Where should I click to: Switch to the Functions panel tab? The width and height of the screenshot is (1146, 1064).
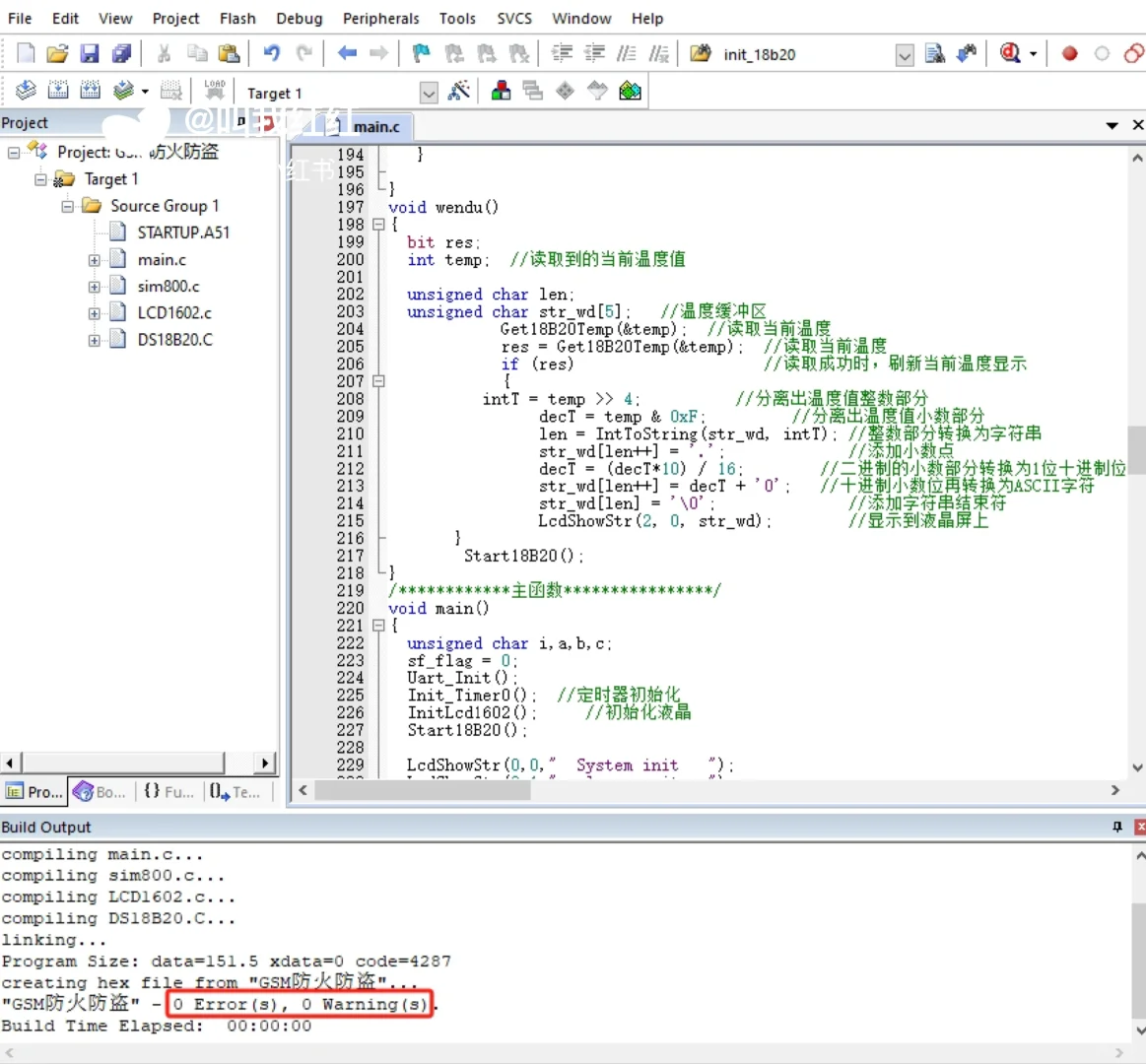169,793
